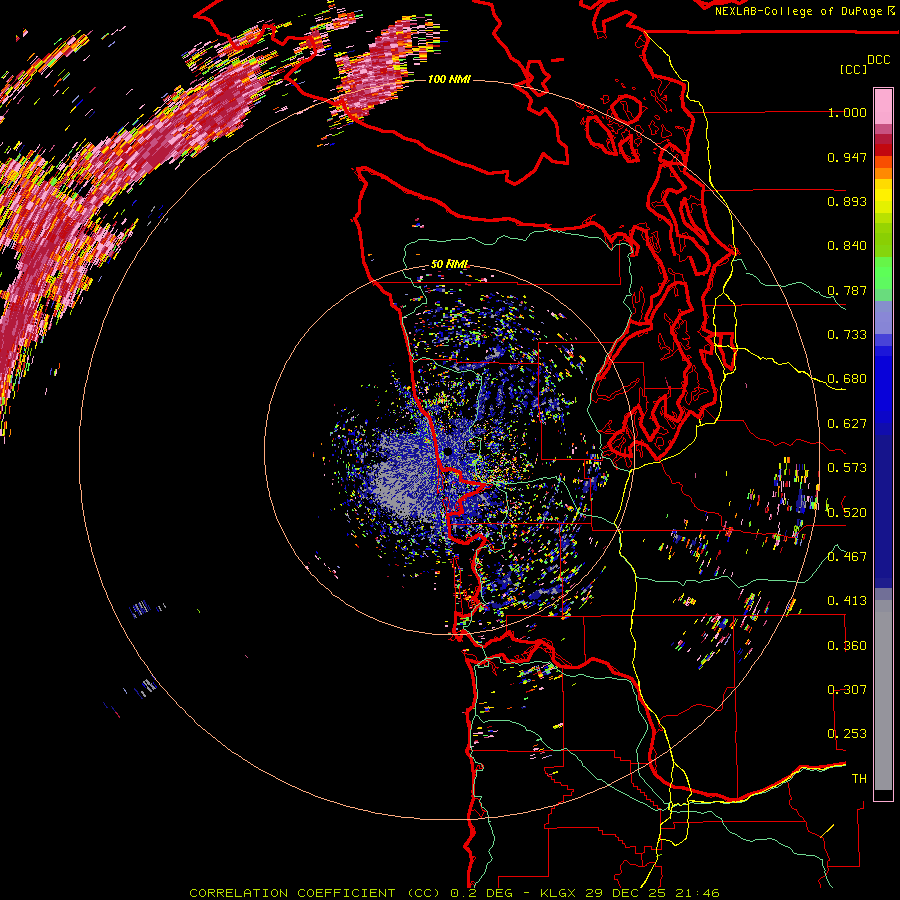
Task: Click the 0.733 scale value
Action: pos(847,335)
